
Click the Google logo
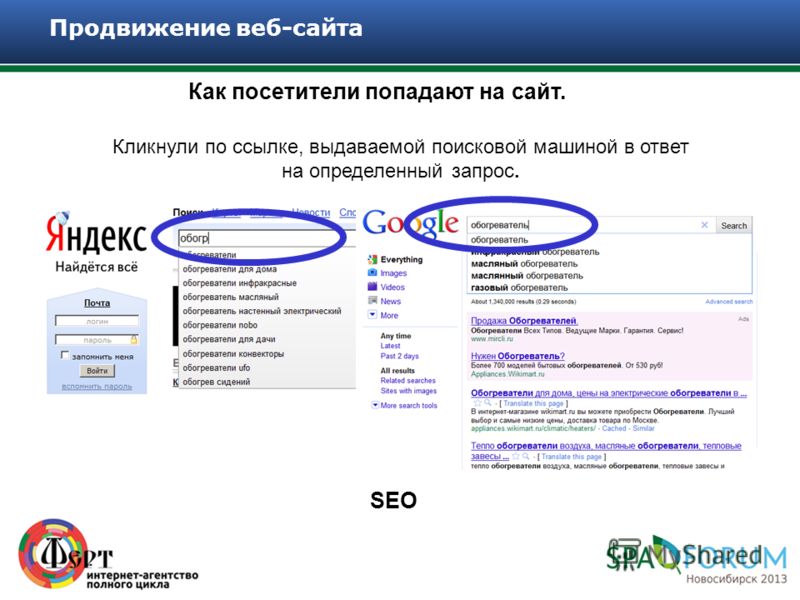[x=411, y=224]
